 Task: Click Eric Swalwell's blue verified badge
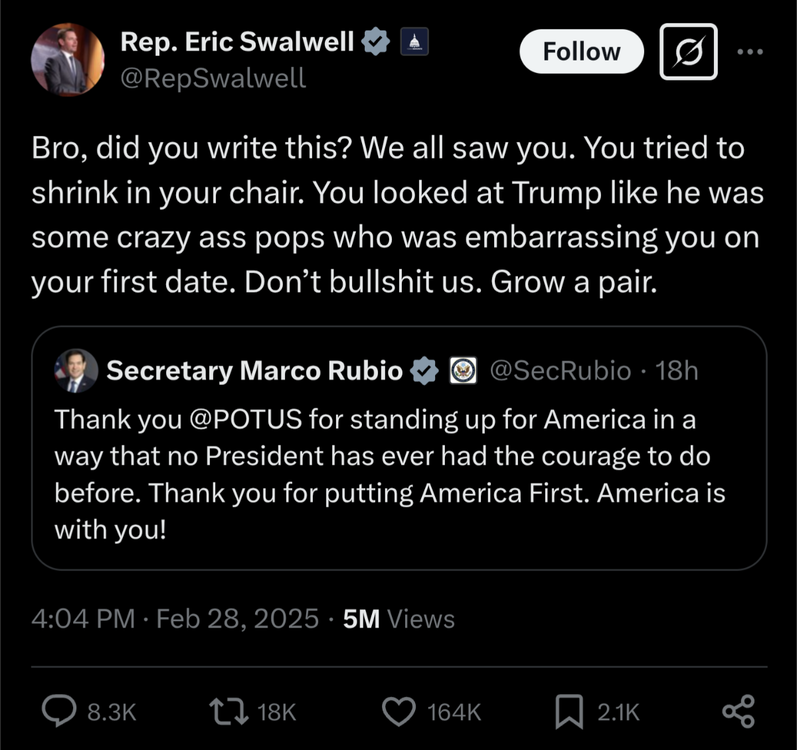[x=375, y=42]
